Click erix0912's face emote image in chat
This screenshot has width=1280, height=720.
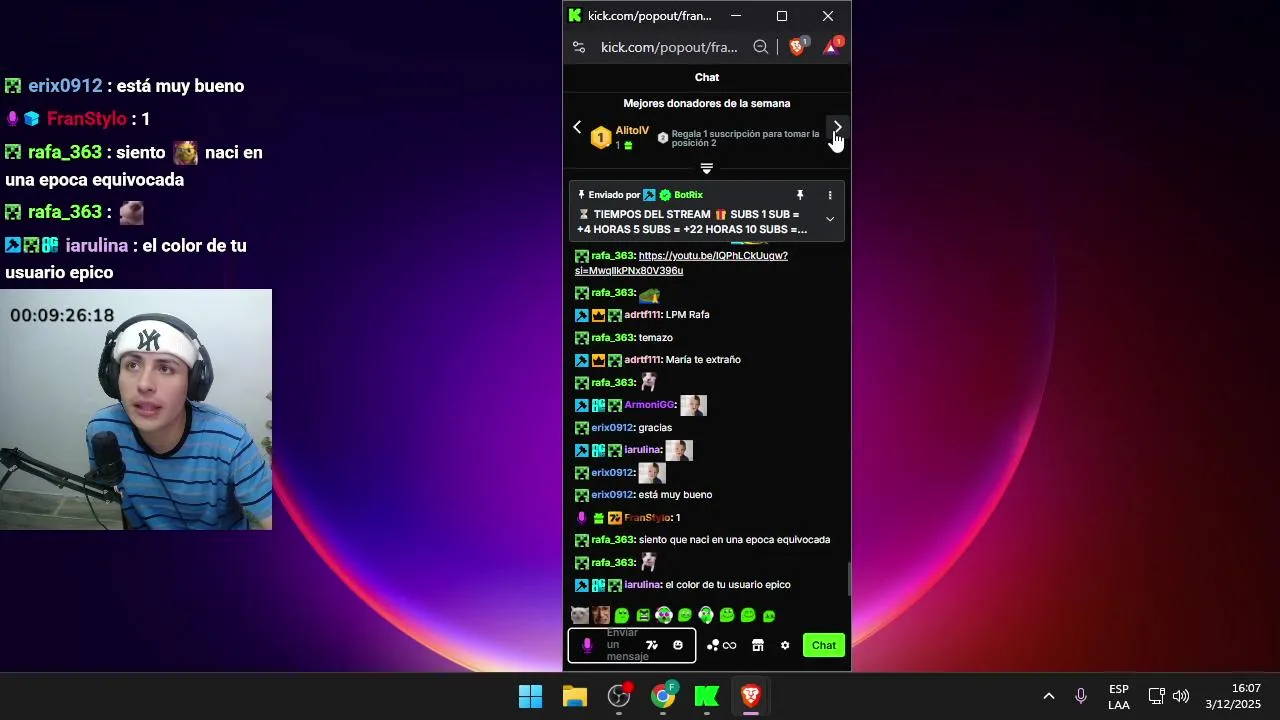point(652,472)
